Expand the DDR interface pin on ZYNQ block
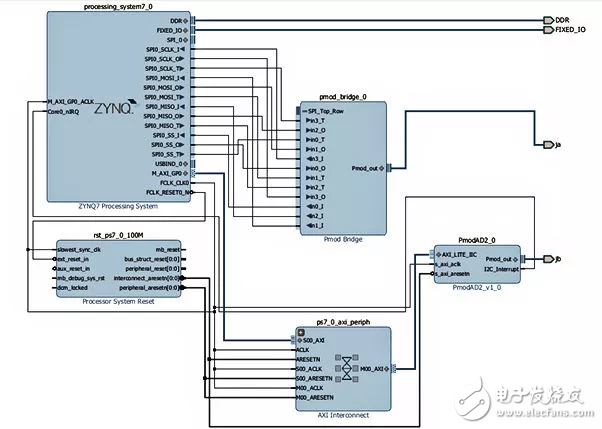The image size is (602, 429). (193, 20)
